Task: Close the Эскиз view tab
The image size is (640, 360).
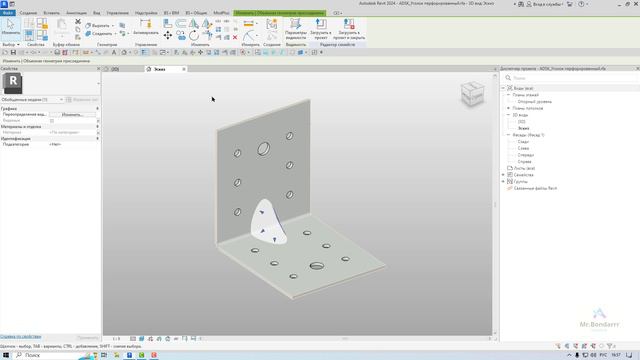Action: click(184, 69)
